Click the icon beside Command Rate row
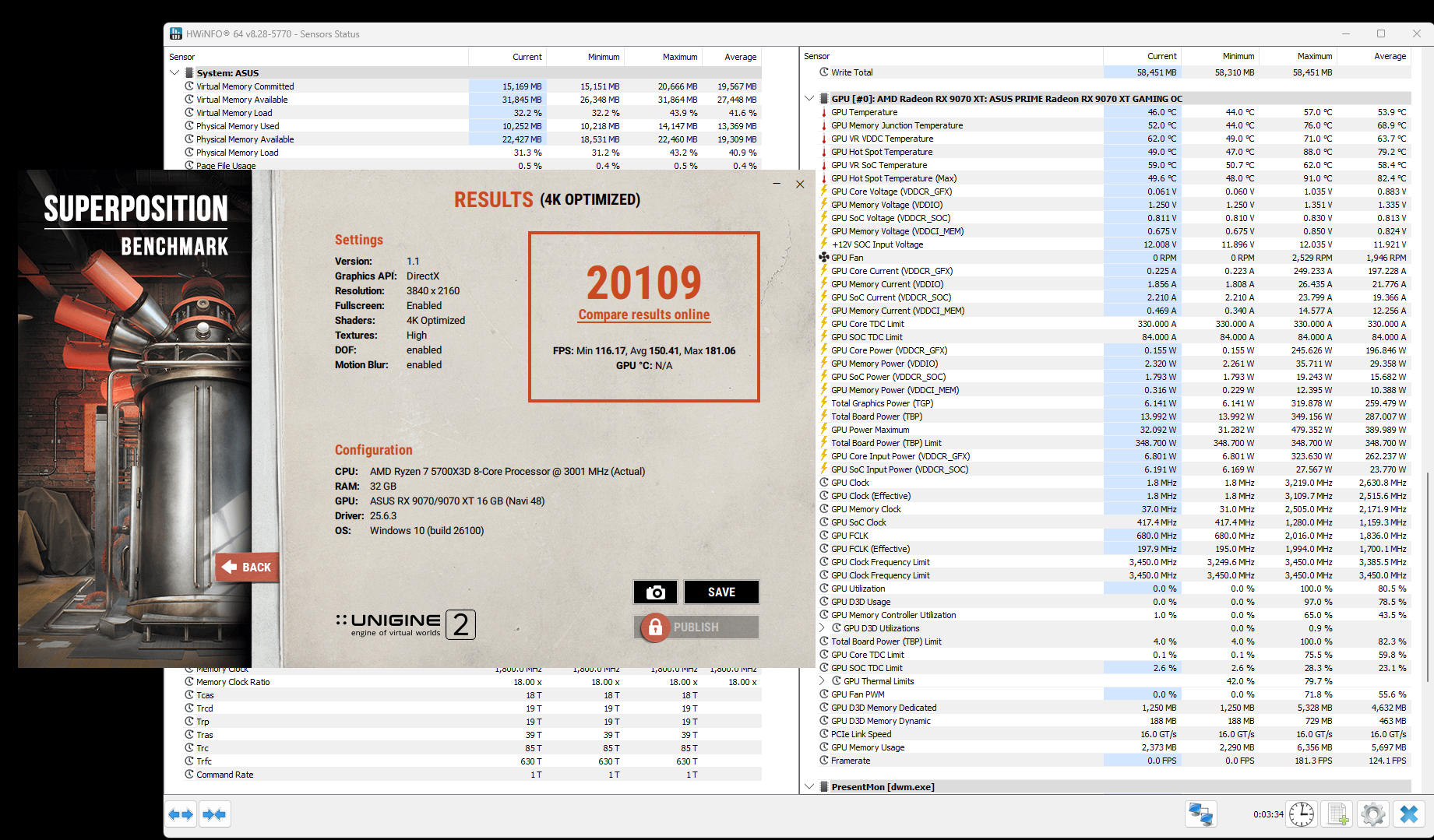Viewport: 1434px width, 840px height. 189,775
